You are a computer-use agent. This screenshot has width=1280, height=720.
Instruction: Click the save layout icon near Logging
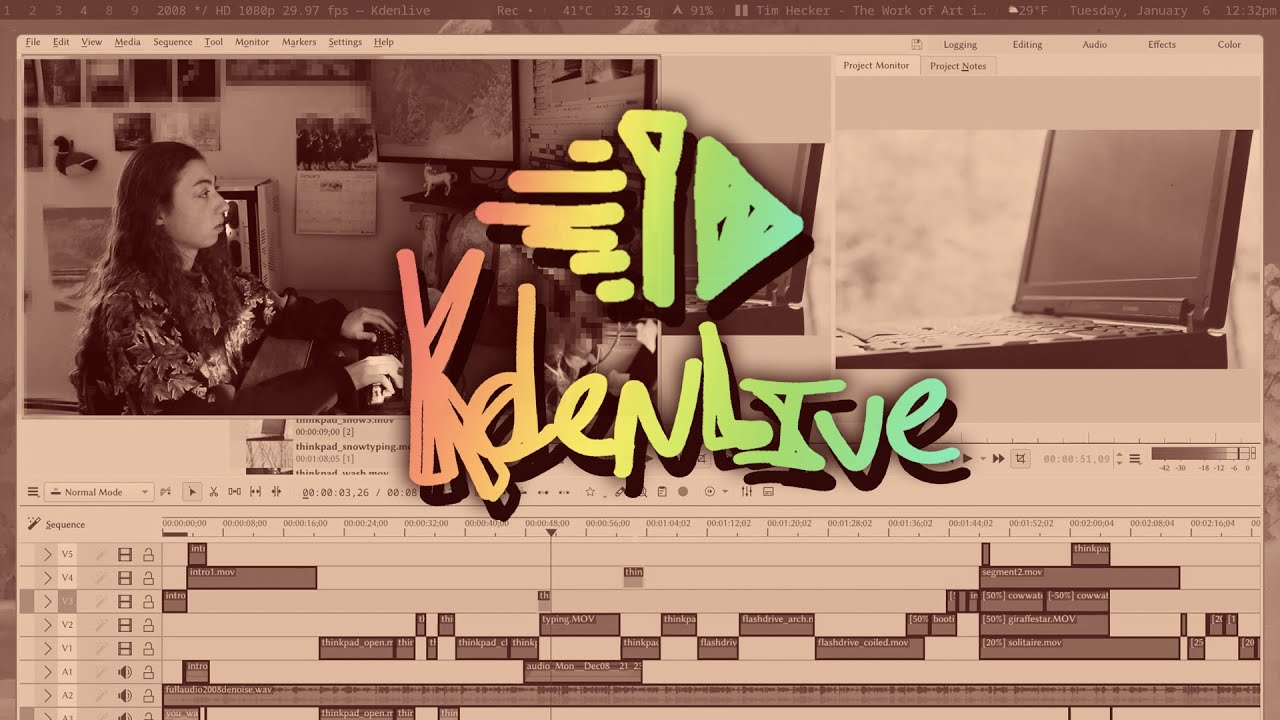coord(917,45)
